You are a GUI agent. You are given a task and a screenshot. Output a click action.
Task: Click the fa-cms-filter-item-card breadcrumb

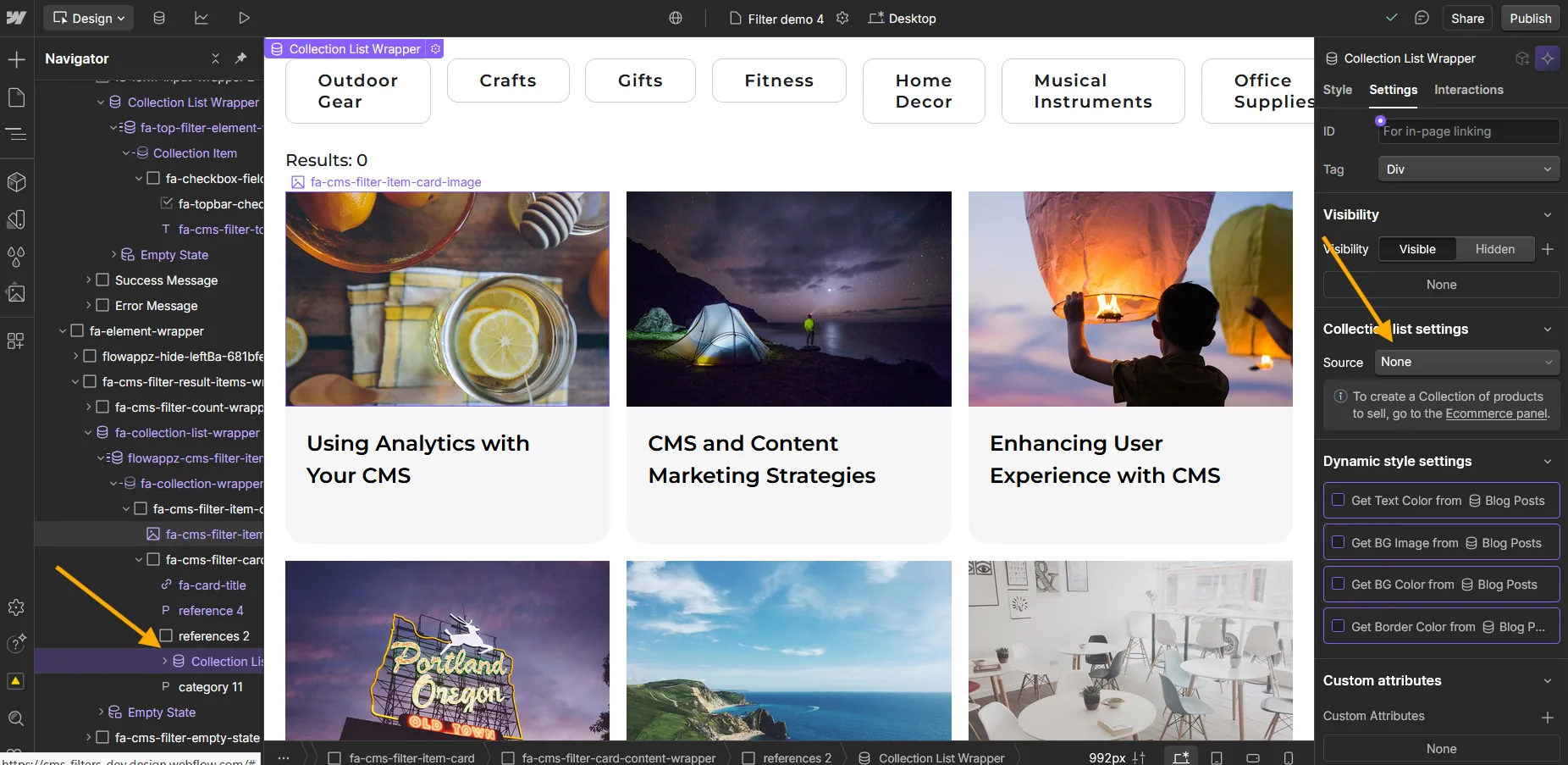tap(401, 757)
